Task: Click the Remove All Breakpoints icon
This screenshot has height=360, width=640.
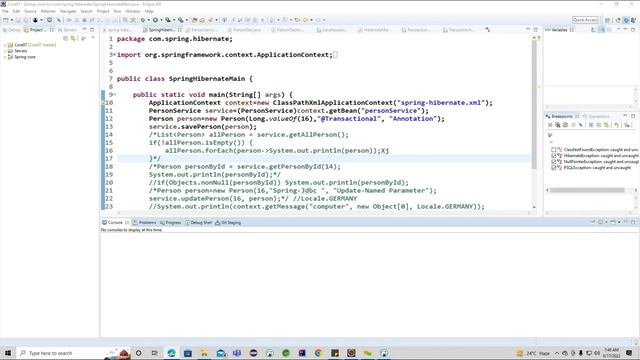Action: (x=558, y=125)
